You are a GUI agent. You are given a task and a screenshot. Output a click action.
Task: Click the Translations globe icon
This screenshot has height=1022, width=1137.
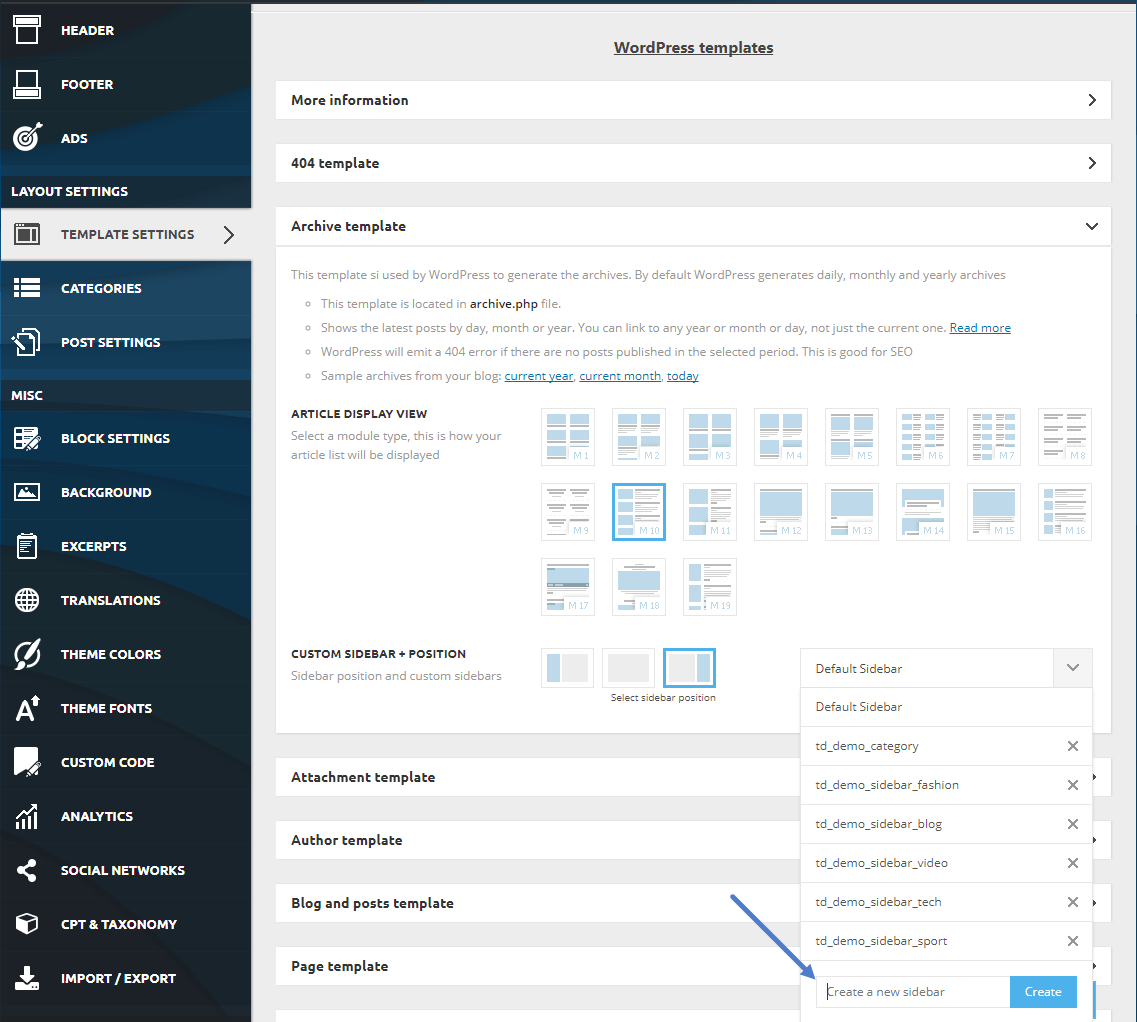27,601
